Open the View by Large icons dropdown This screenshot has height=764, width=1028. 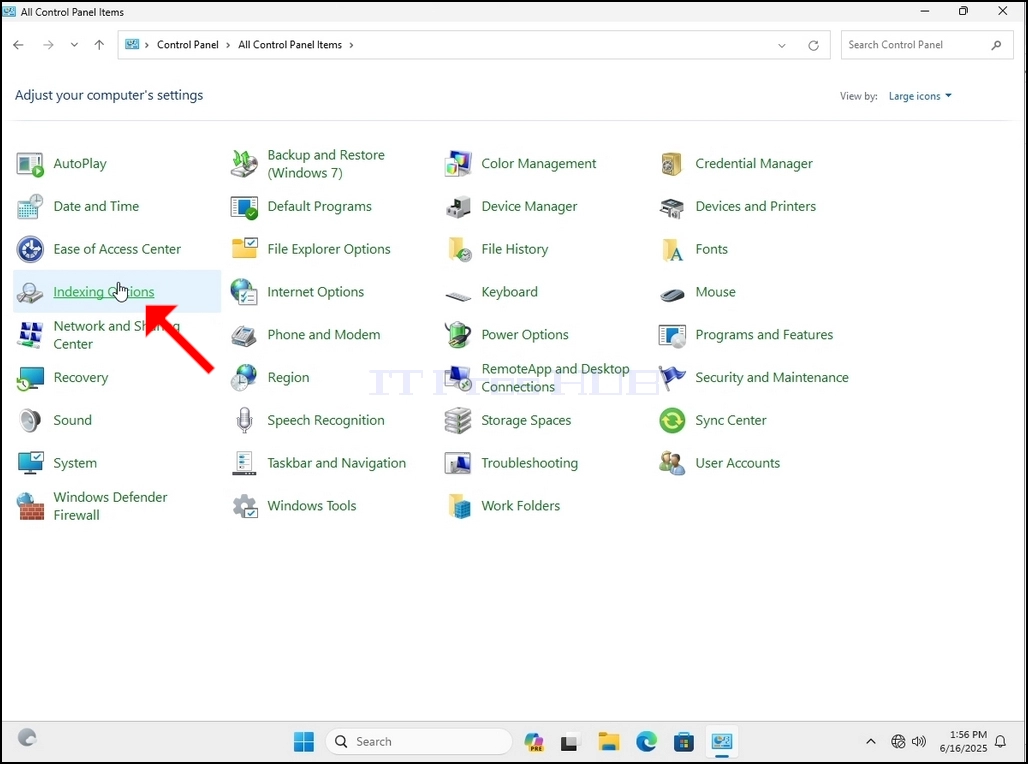920,96
